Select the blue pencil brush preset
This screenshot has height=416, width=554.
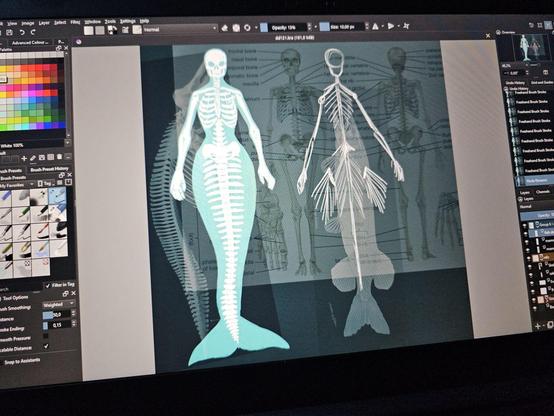click(6, 197)
